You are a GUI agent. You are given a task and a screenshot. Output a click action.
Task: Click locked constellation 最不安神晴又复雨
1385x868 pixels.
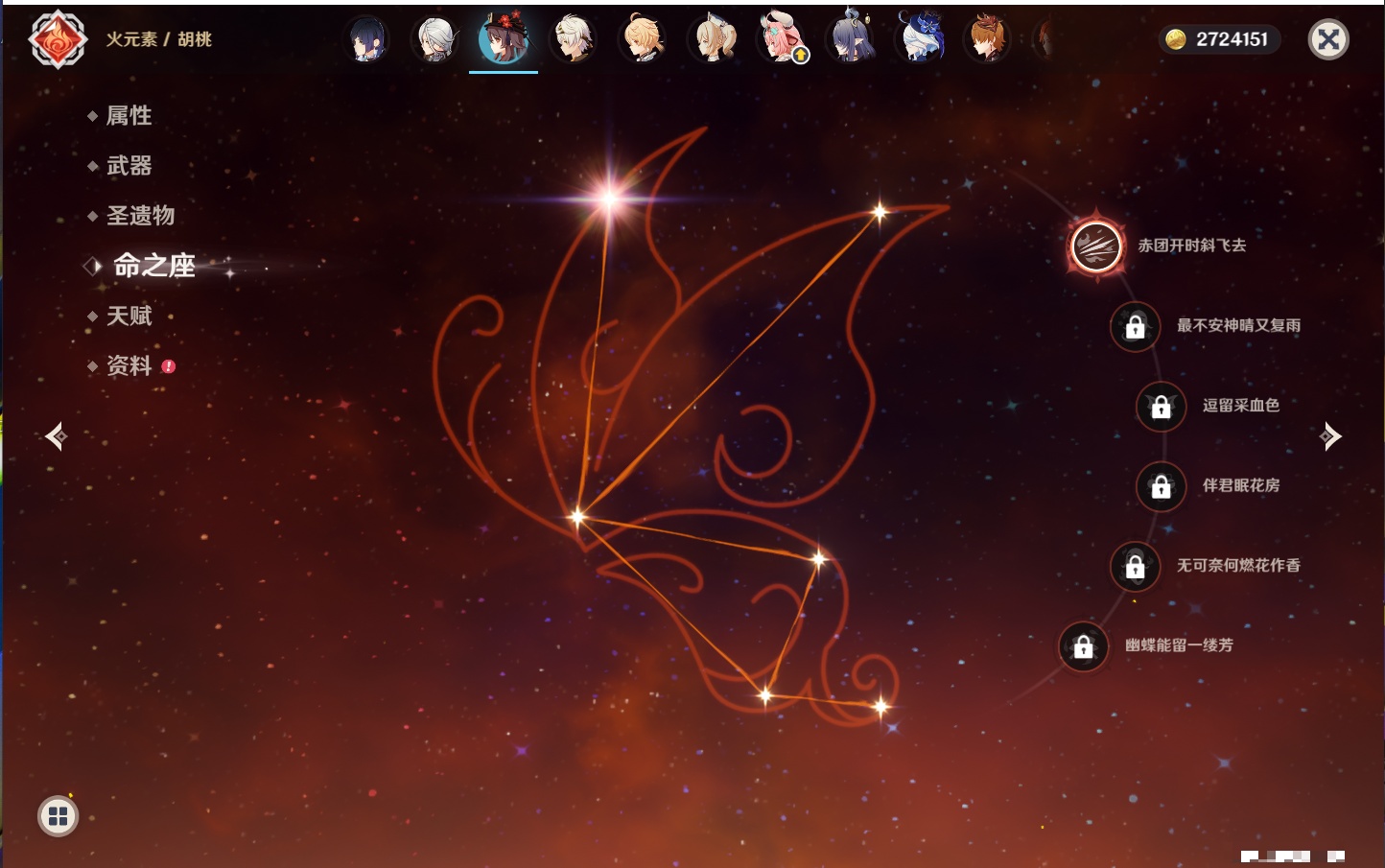tap(1237, 326)
